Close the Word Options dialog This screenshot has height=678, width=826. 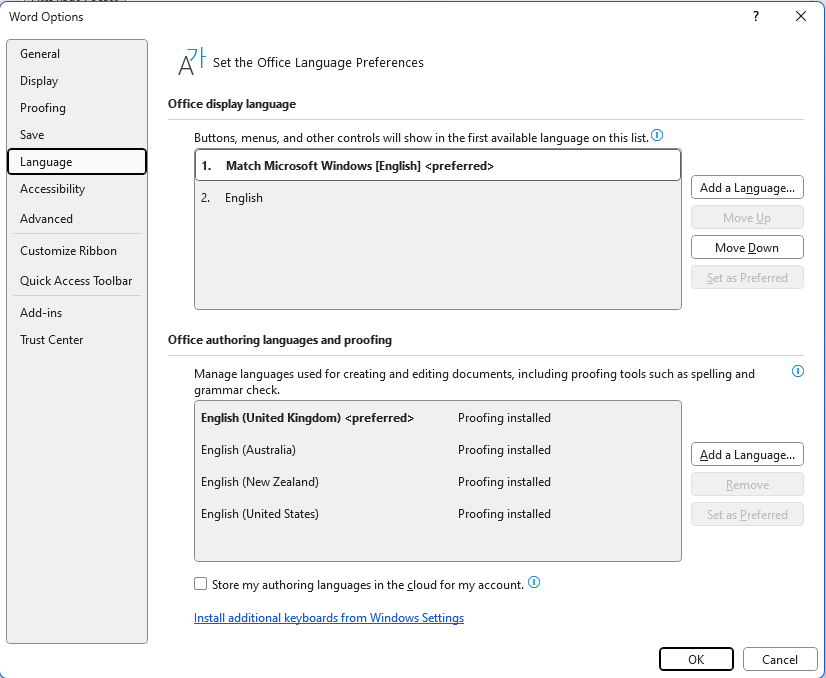[801, 16]
